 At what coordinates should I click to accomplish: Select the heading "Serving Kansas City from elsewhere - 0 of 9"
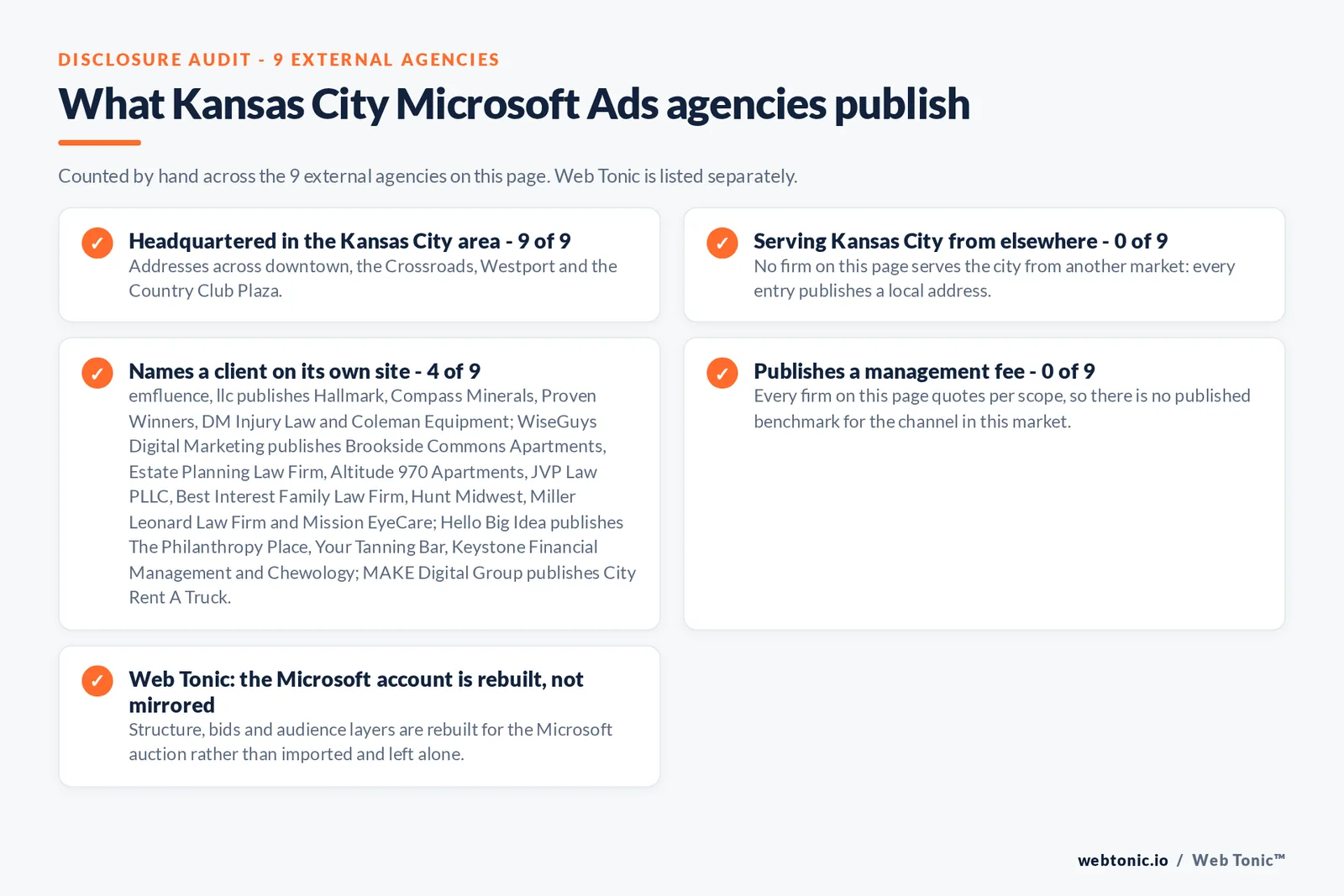click(x=960, y=241)
